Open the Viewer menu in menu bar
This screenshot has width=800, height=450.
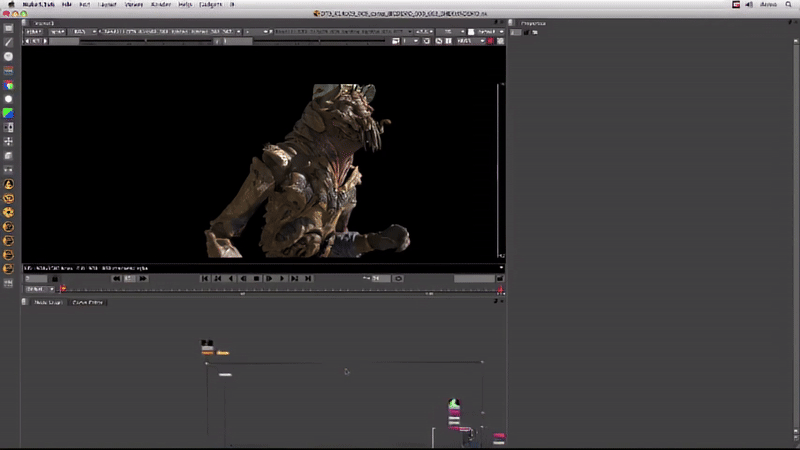133,5
